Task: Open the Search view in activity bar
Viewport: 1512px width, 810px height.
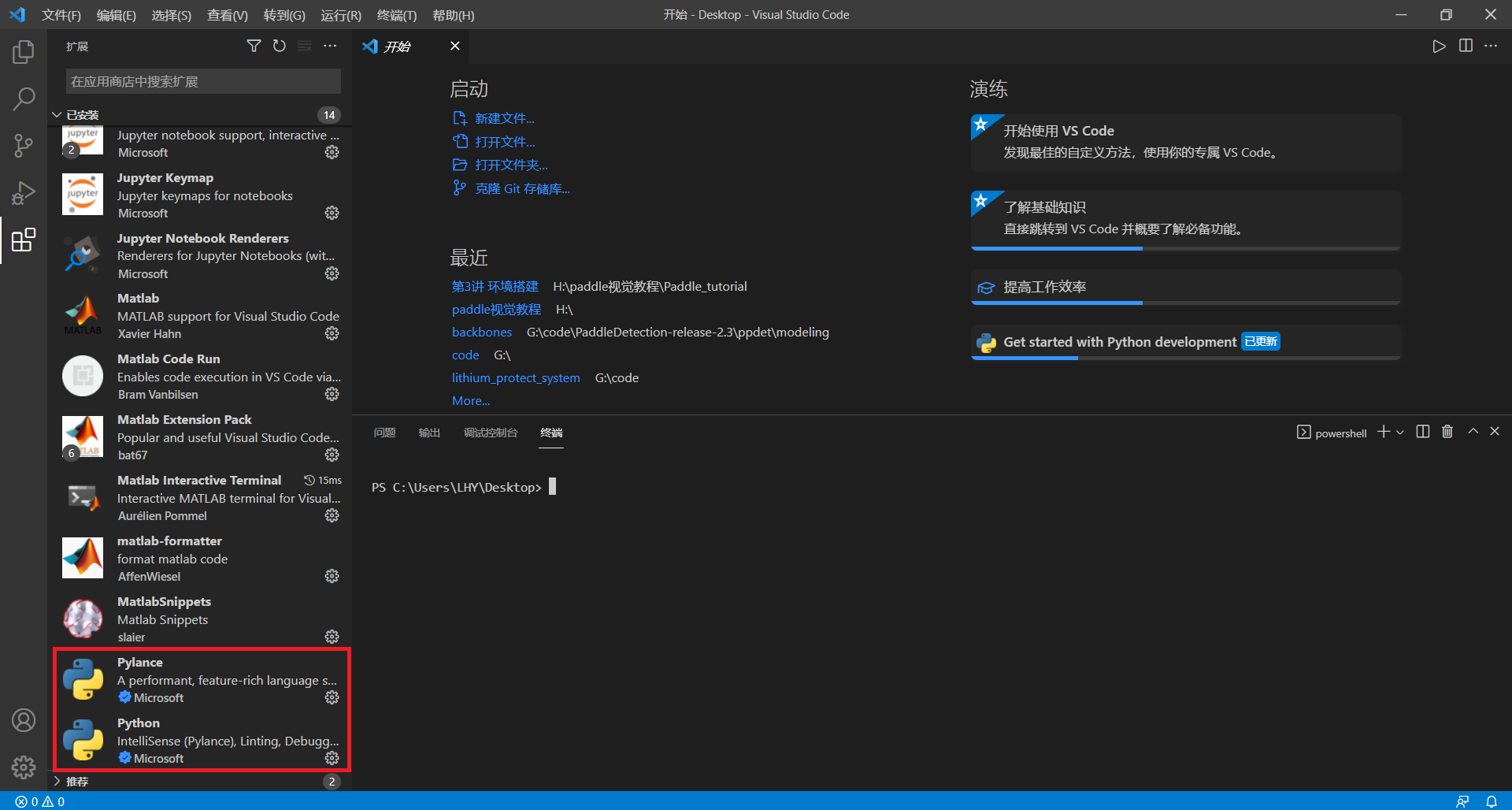Action: [24, 99]
